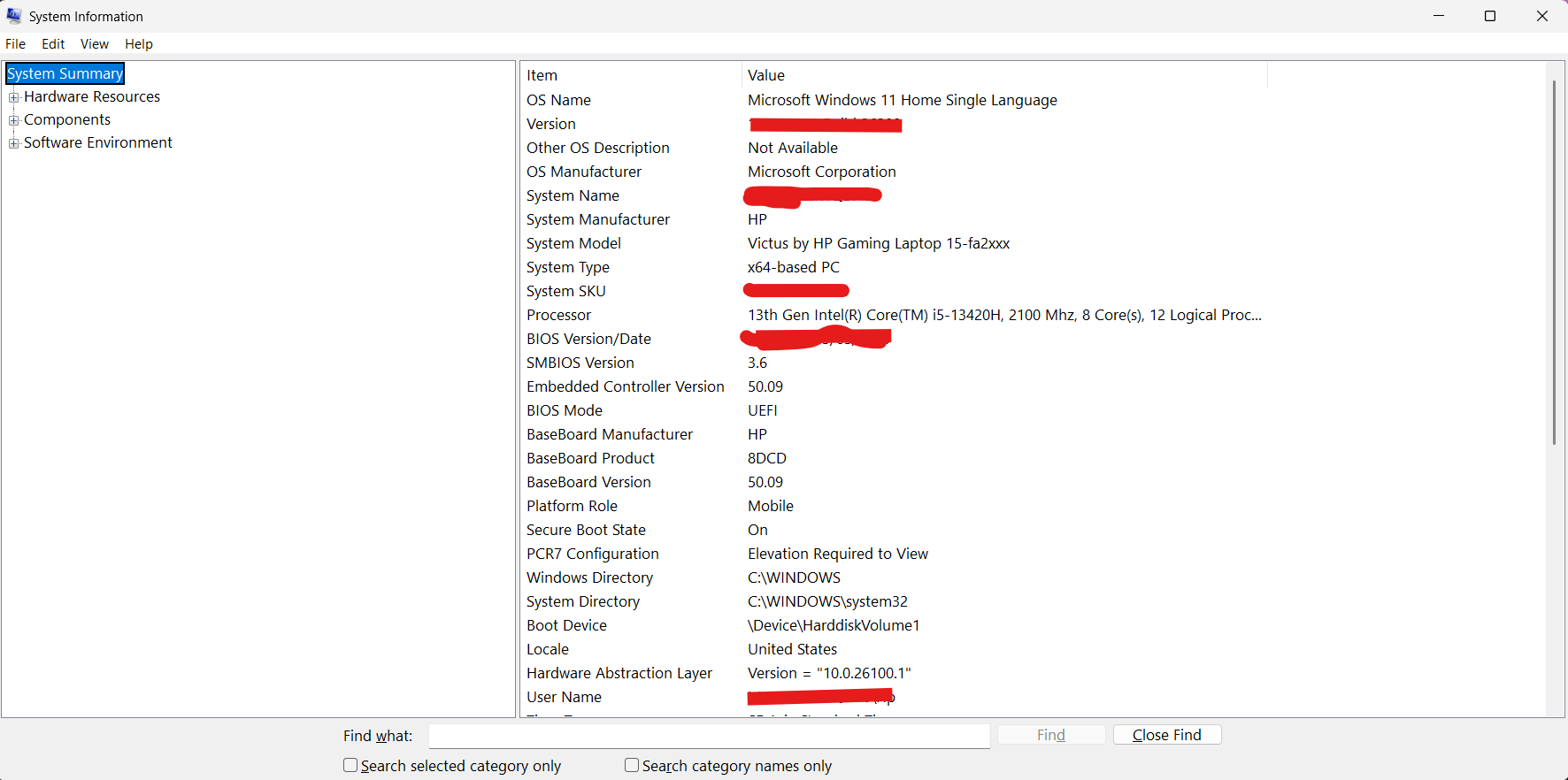Select the User Name row label
Screen dimensions: 1568x780
click(x=564, y=697)
